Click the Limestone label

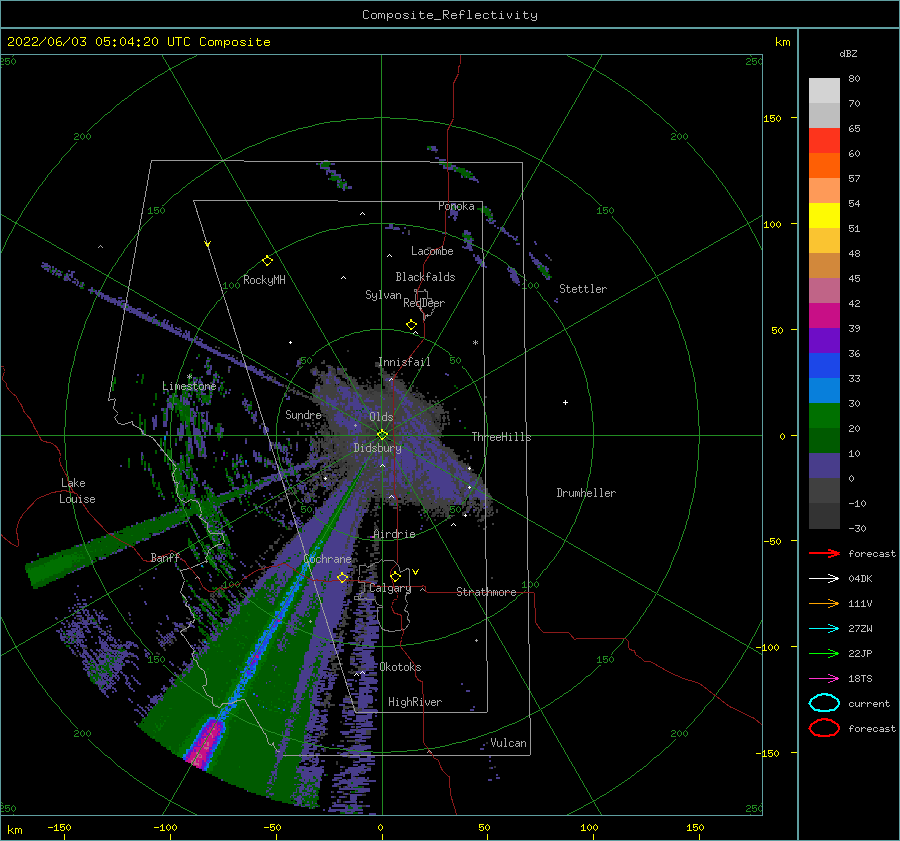[x=189, y=386]
